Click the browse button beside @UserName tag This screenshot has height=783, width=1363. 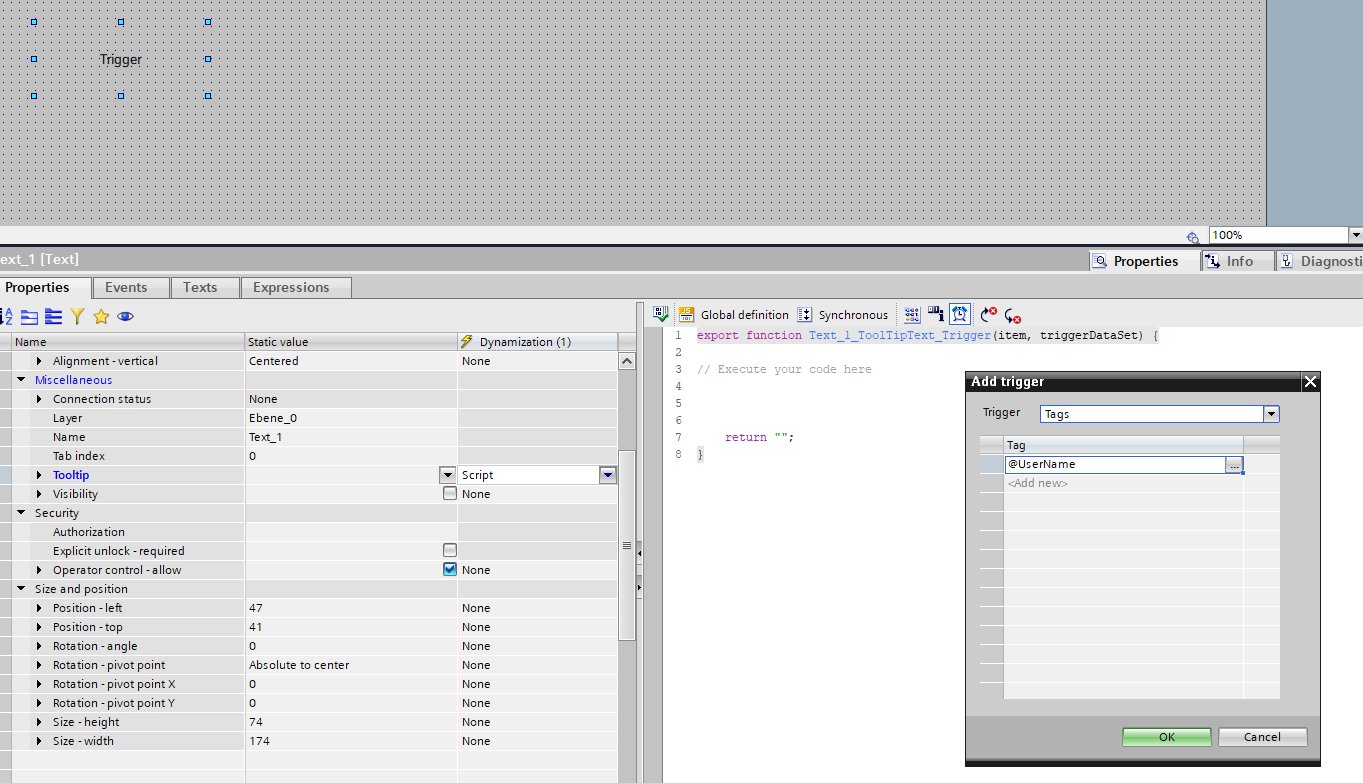coord(1234,465)
